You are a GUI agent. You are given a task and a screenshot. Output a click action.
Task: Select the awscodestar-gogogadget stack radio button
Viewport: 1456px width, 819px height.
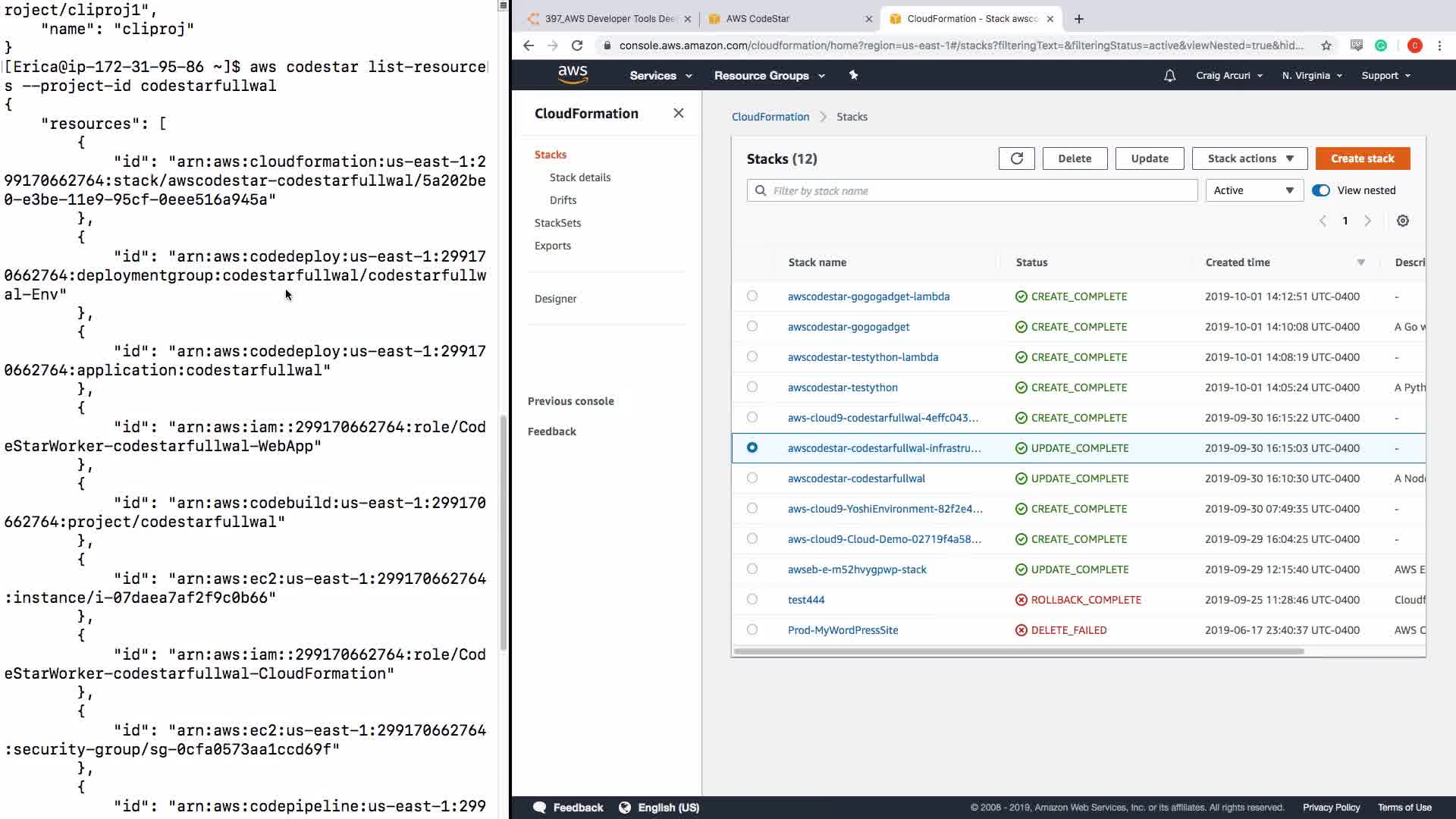point(752,326)
